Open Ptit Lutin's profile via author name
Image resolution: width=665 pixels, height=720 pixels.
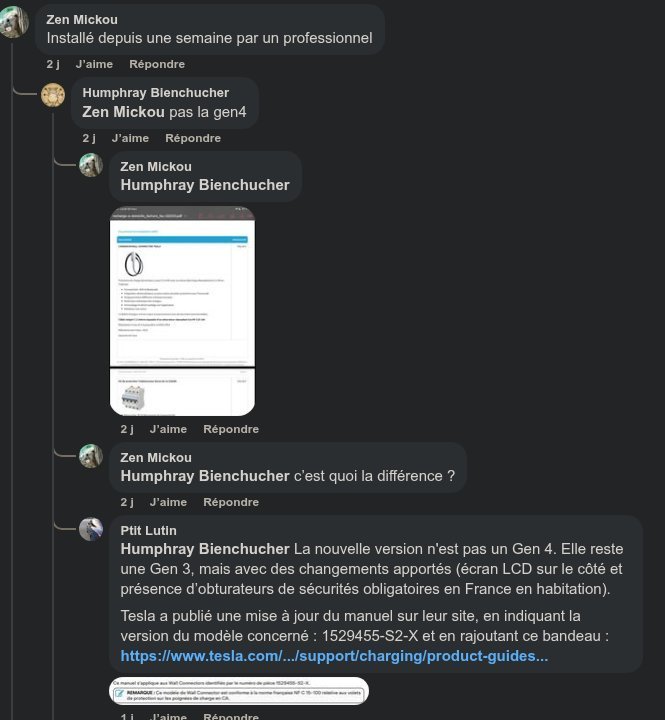[x=148, y=530]
